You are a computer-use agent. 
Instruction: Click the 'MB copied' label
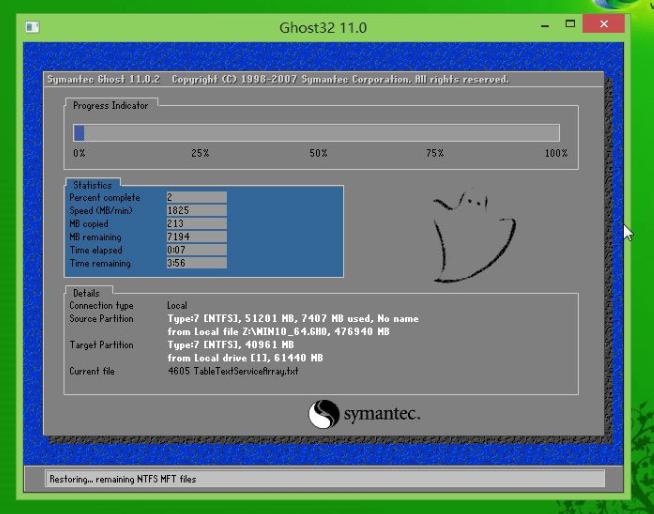[89, 224]
